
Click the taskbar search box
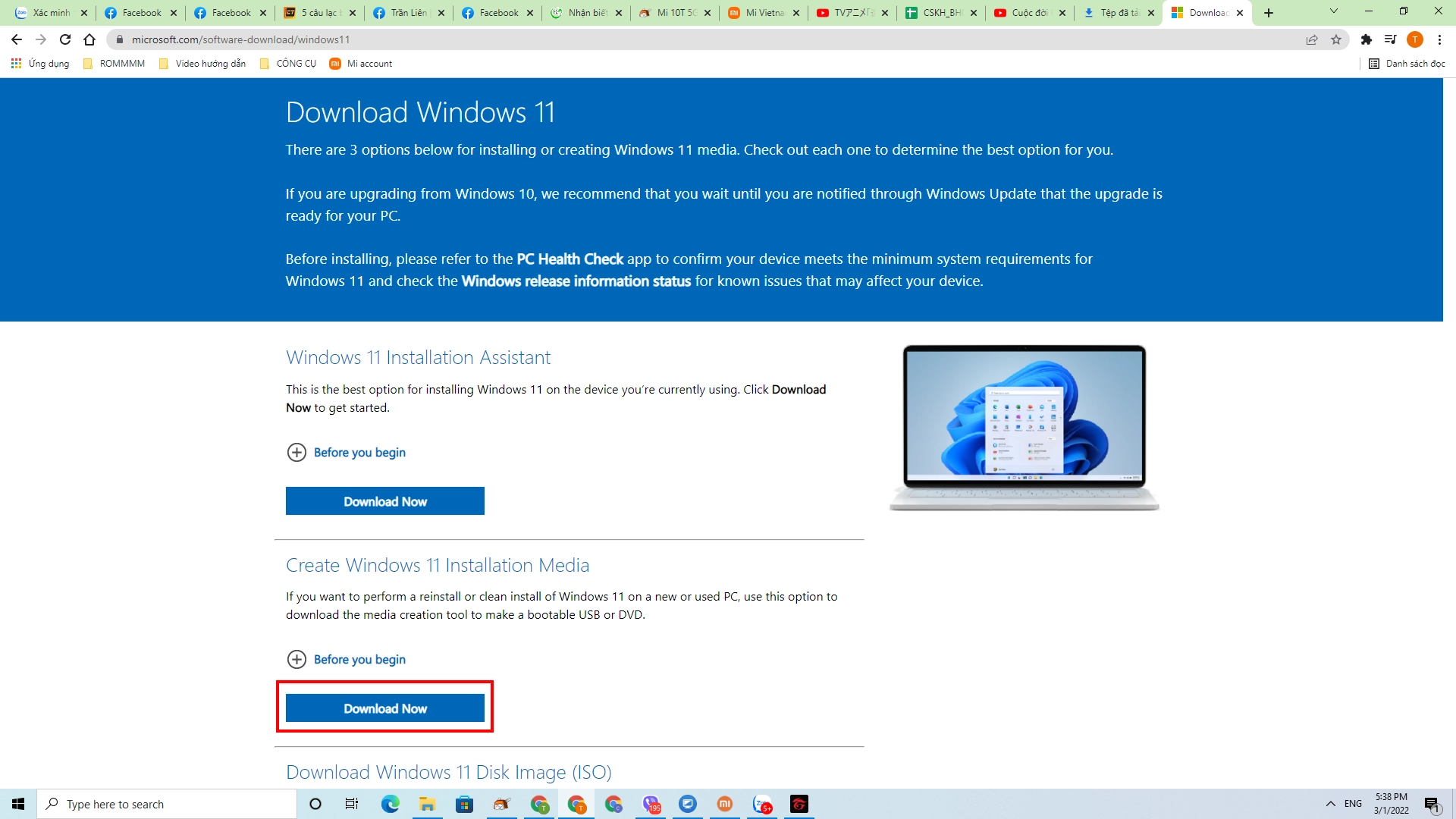pos(167,804)
